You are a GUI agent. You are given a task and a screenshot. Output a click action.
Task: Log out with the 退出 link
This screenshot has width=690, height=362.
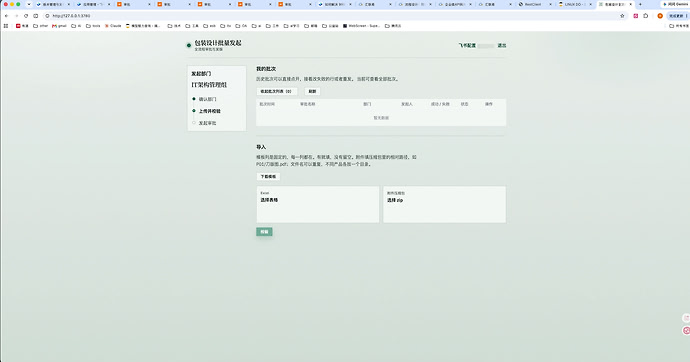tap(502, 45)
